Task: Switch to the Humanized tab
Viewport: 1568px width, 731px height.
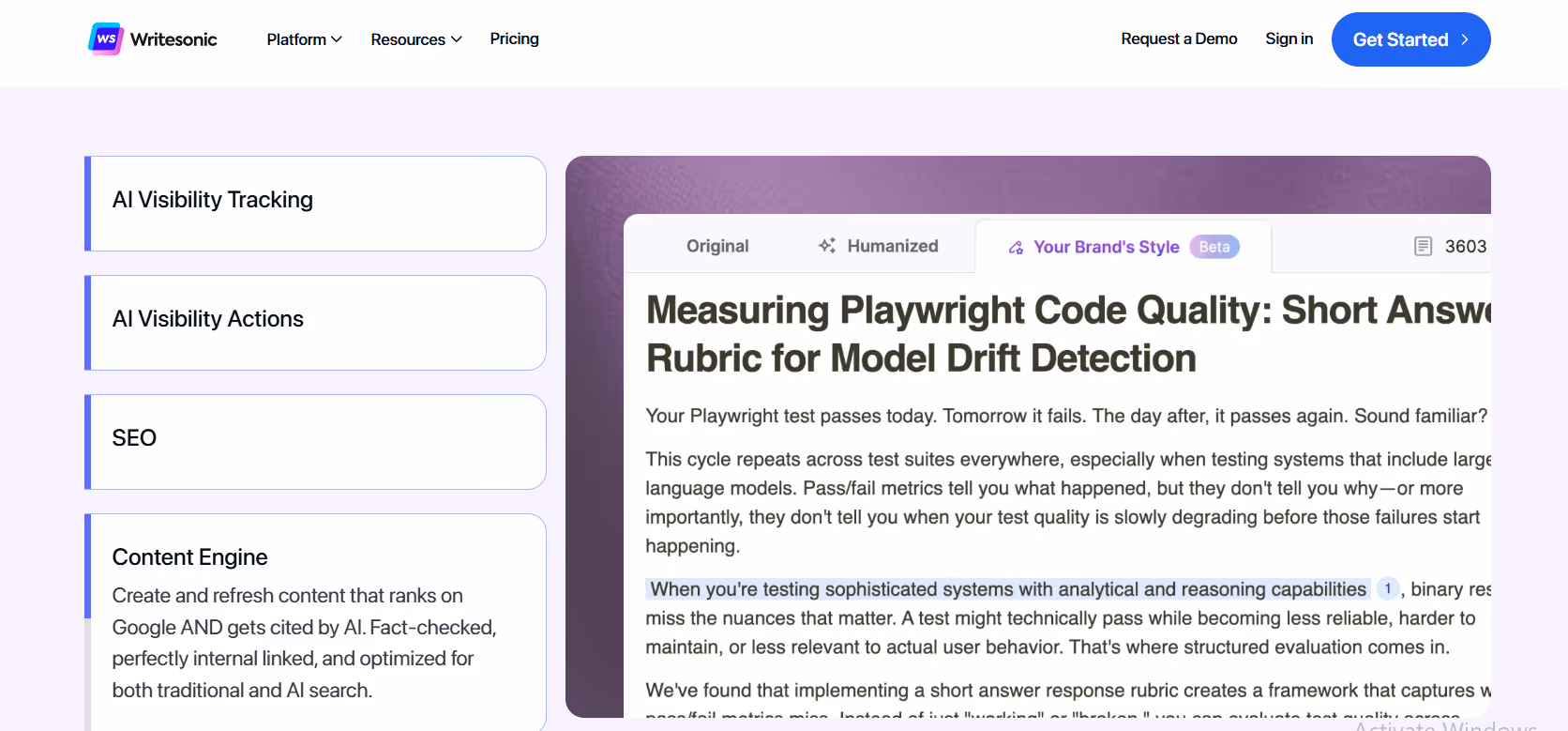Action: 878,246
